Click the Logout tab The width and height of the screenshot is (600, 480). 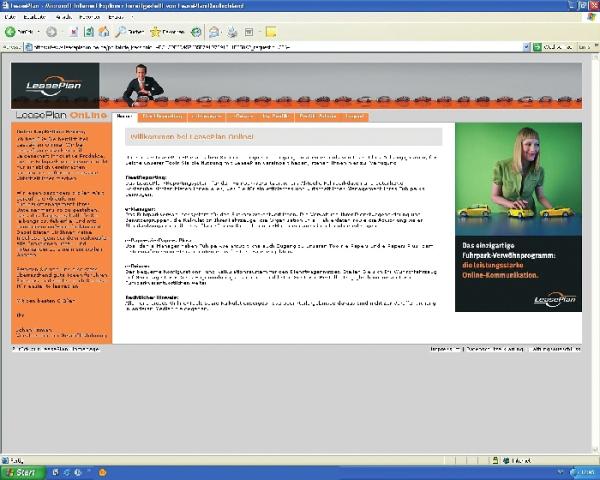(x=355, y=116)
